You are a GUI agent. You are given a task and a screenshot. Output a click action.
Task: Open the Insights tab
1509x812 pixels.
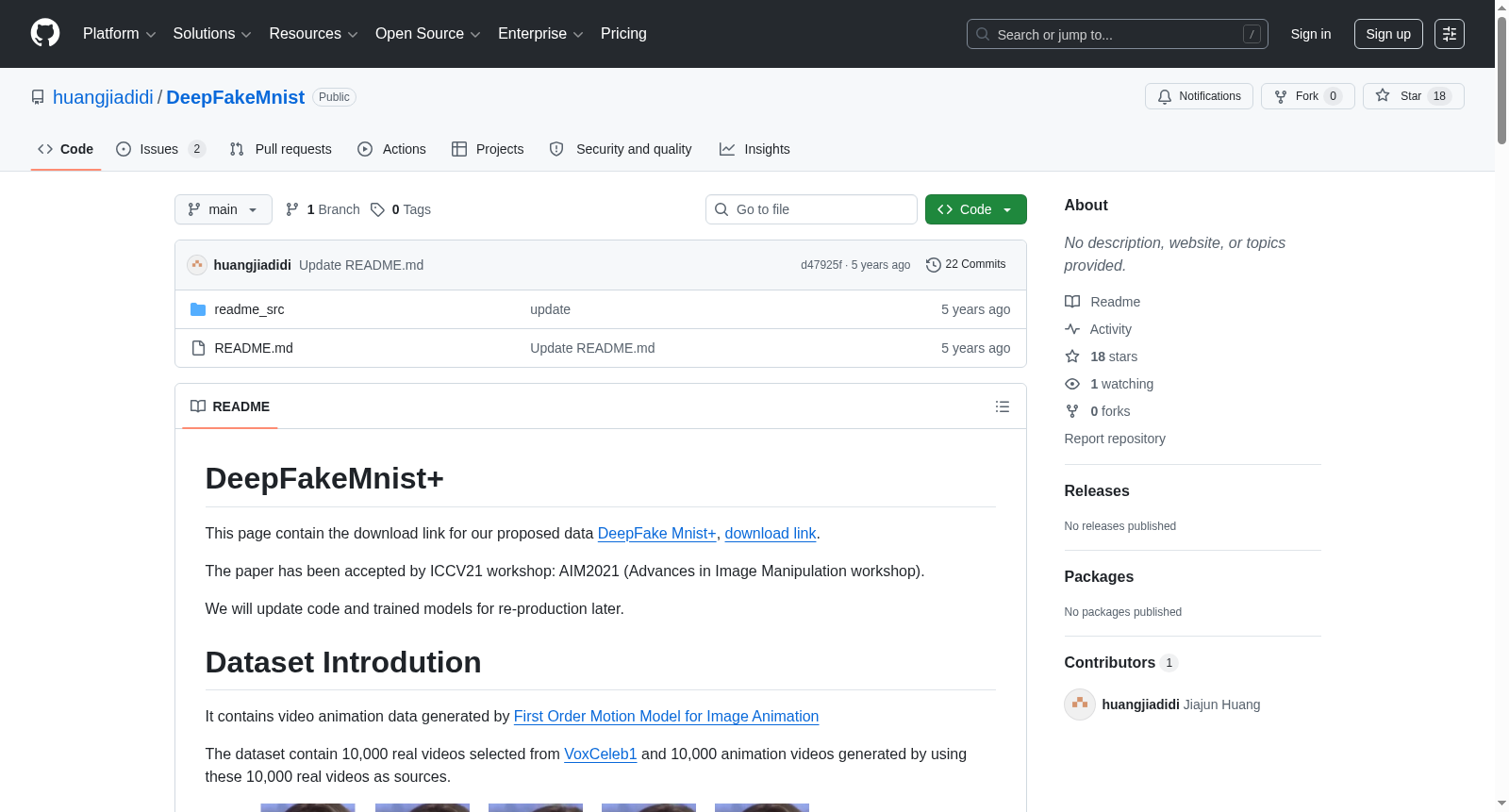point(754,149)
